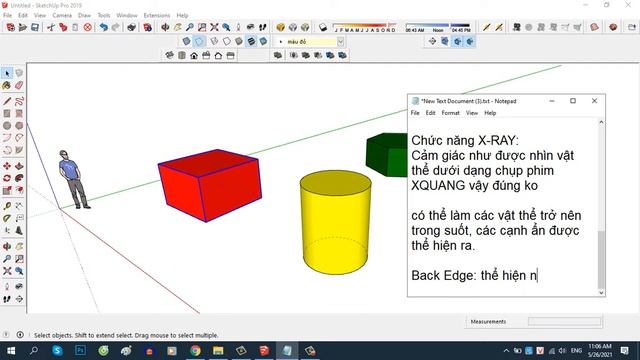Open the layer dropdown showing màu đỏ

pyautogui.click(x=340, y=41)
